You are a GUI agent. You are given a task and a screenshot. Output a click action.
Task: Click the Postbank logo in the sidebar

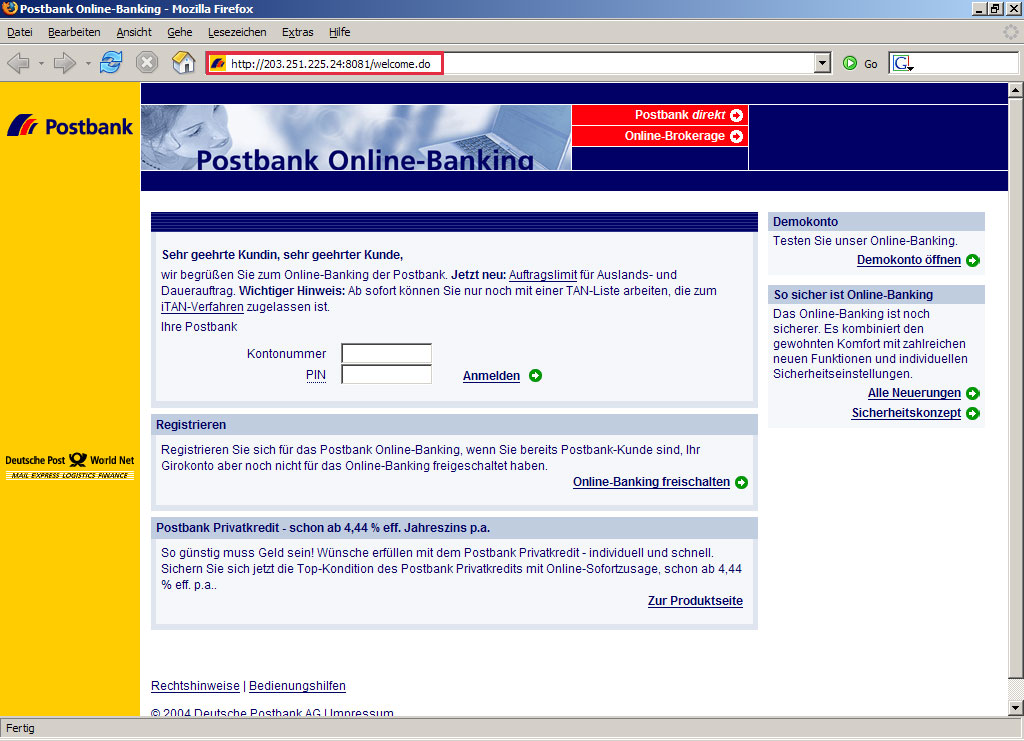click(x=70, y=125)
